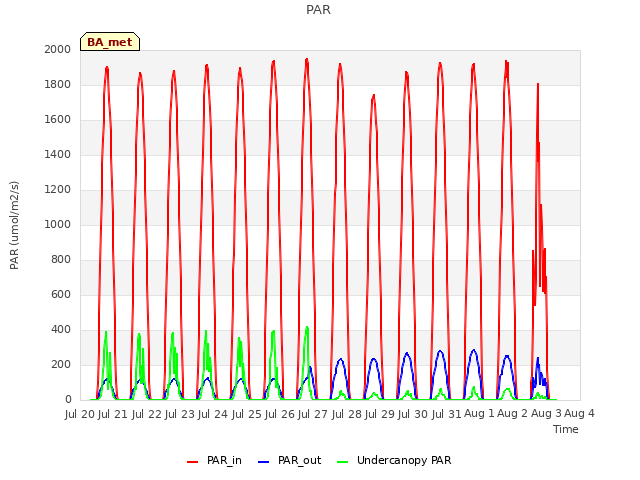Viewport: 640px width, 480px height.
Task: Click the 1000 y-axis tick label
Action: click(x=58, y=224)
